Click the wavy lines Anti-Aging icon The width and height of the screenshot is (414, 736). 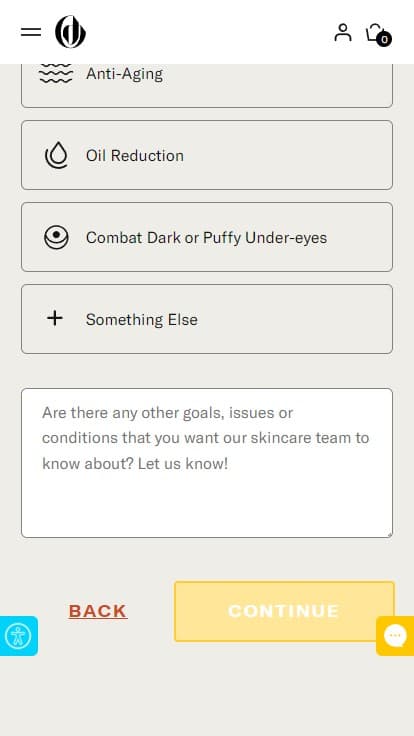pos(56,73)
